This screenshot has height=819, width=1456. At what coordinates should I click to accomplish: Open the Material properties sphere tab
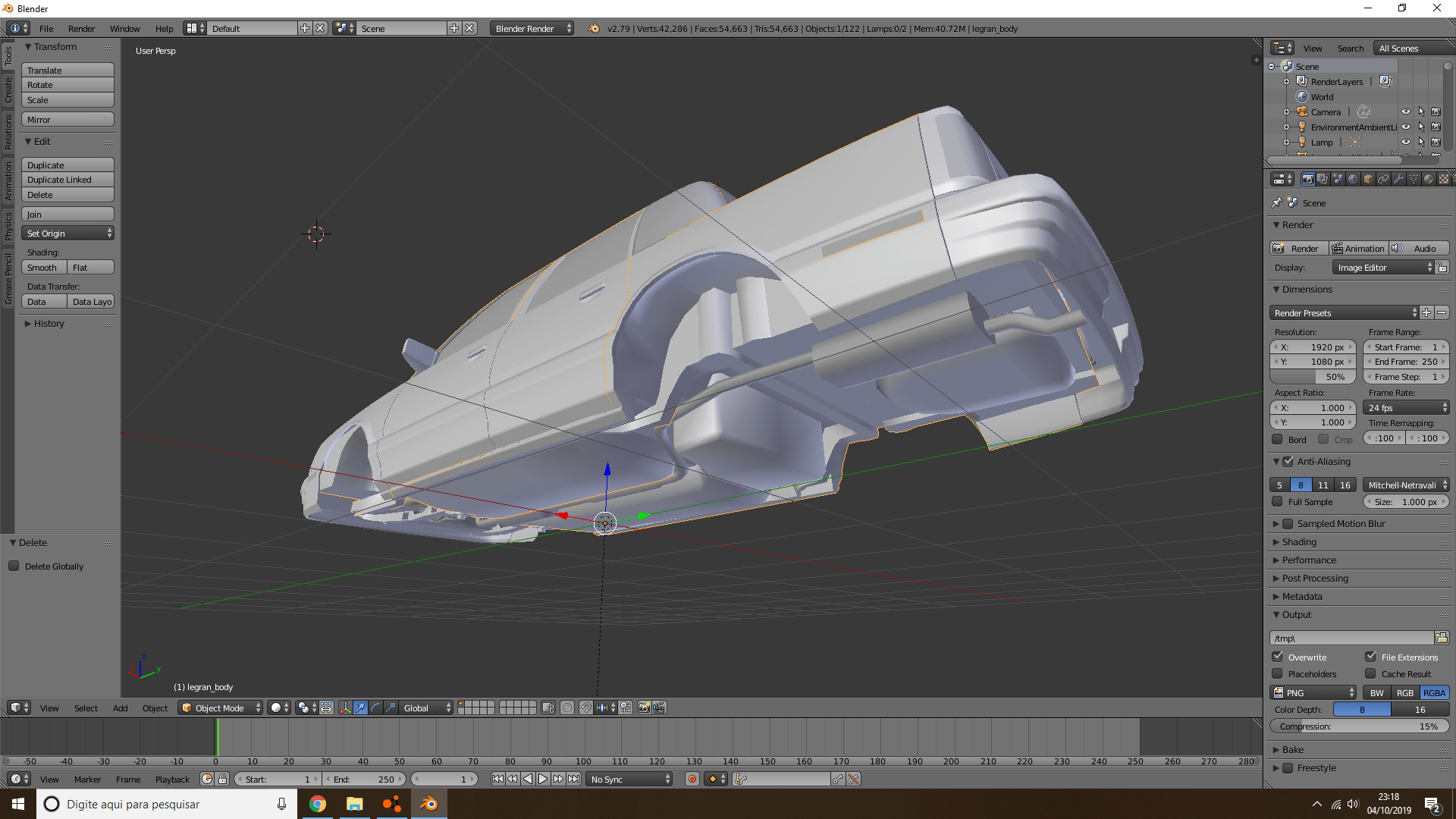(x=1429, y=180)
